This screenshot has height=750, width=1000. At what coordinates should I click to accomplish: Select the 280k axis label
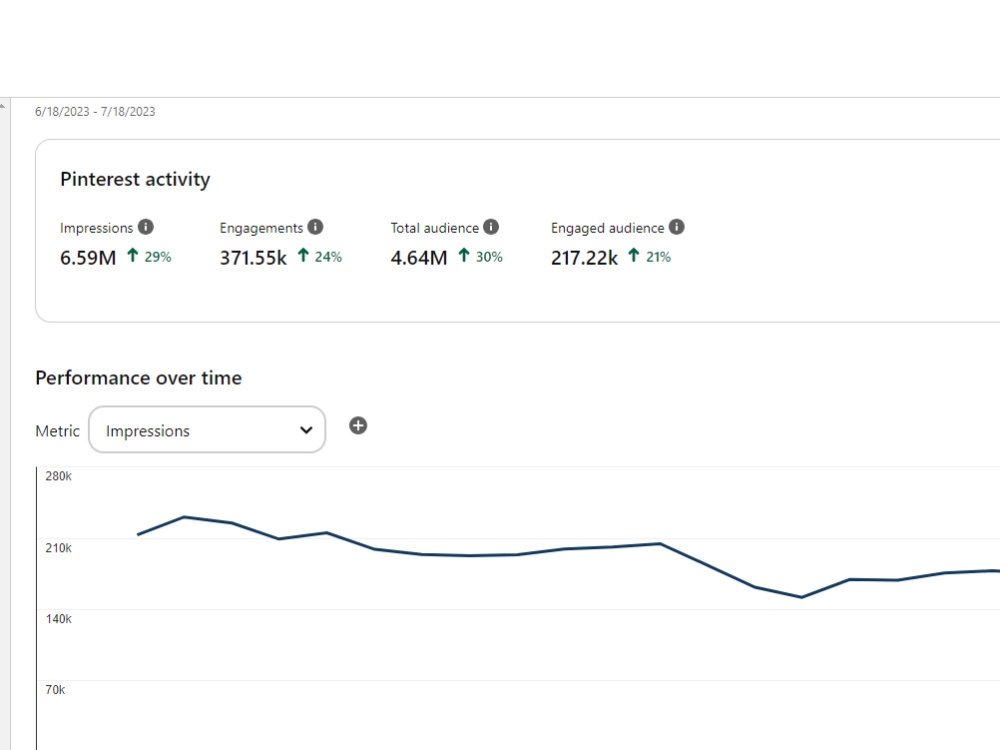59,476
